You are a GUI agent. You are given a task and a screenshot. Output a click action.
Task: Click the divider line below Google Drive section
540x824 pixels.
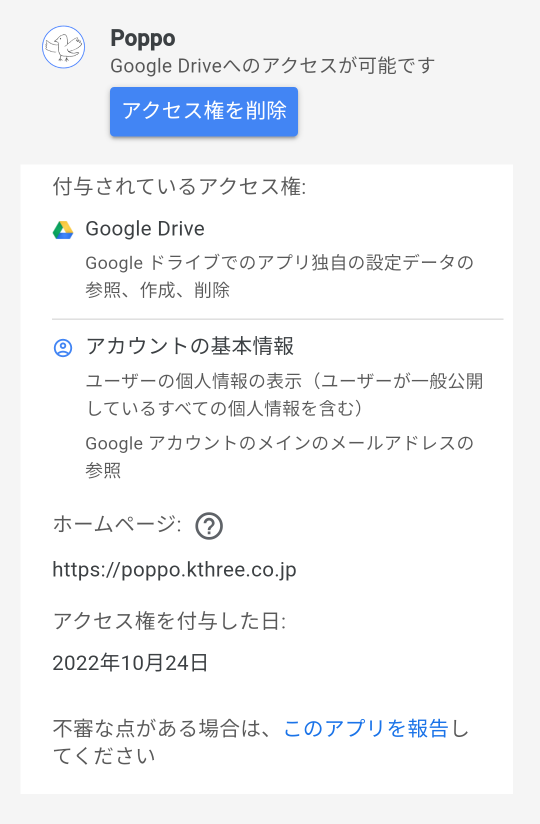coord(277,319)
